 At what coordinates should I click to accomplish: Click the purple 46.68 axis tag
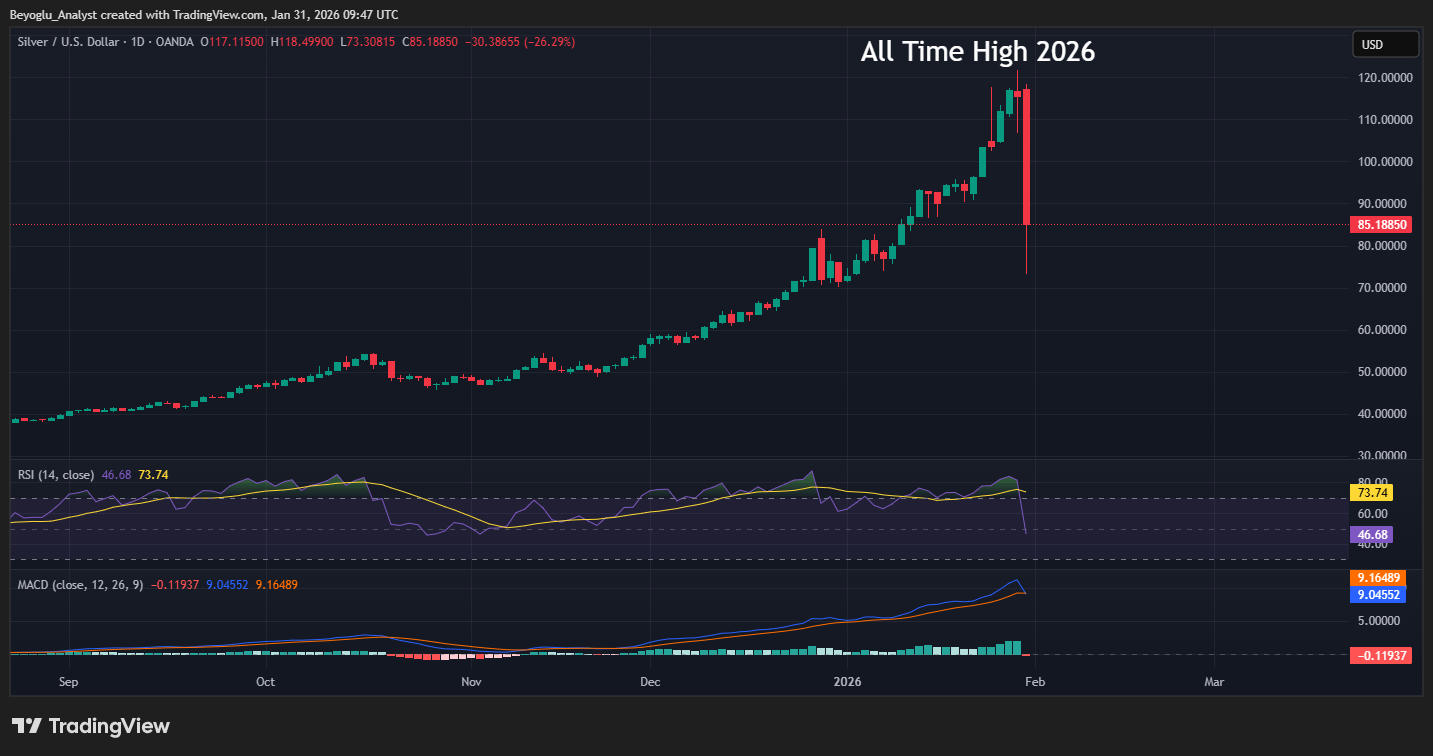(1371, 535)
